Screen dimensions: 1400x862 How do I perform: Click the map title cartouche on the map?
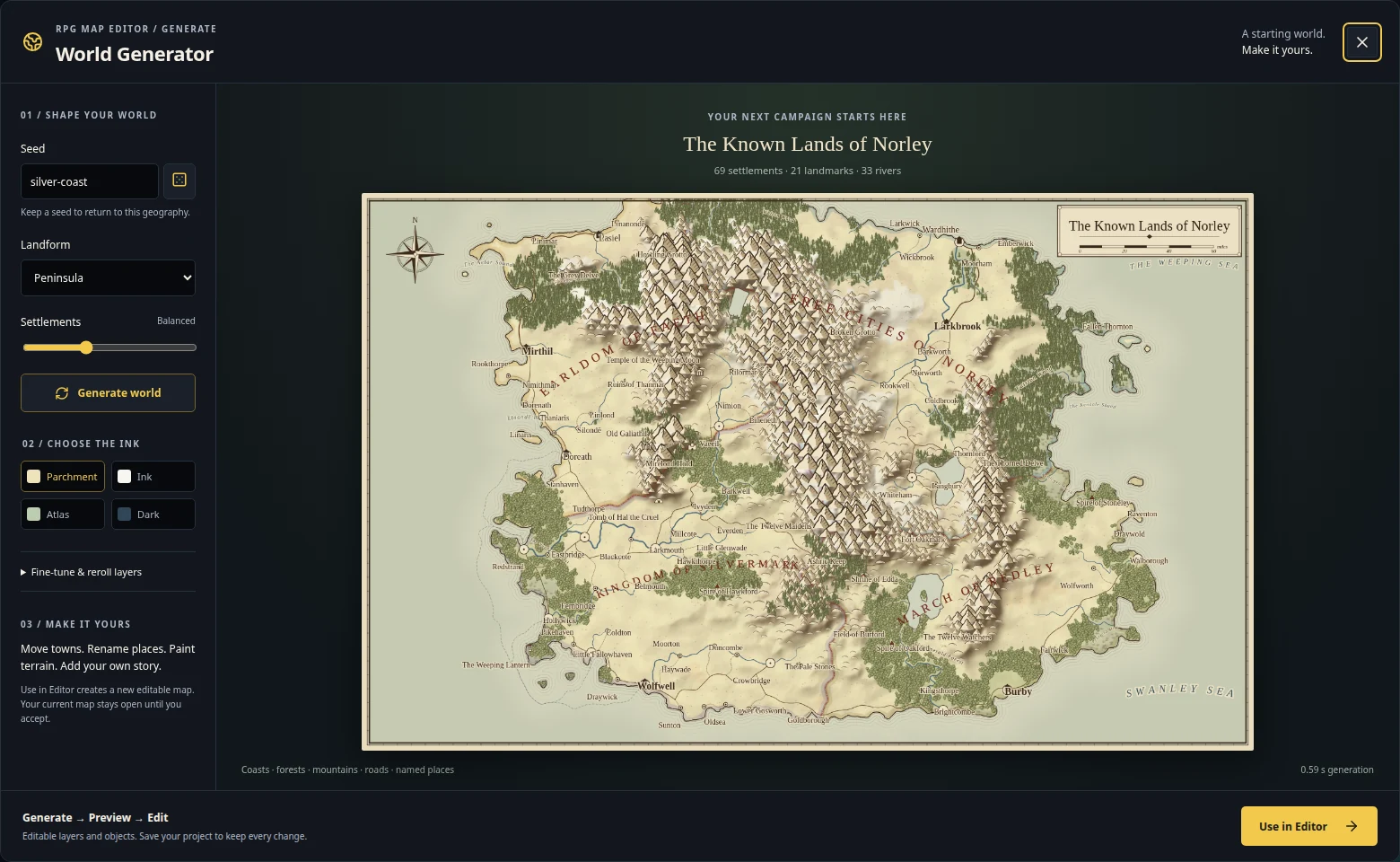coord(1149,232)
